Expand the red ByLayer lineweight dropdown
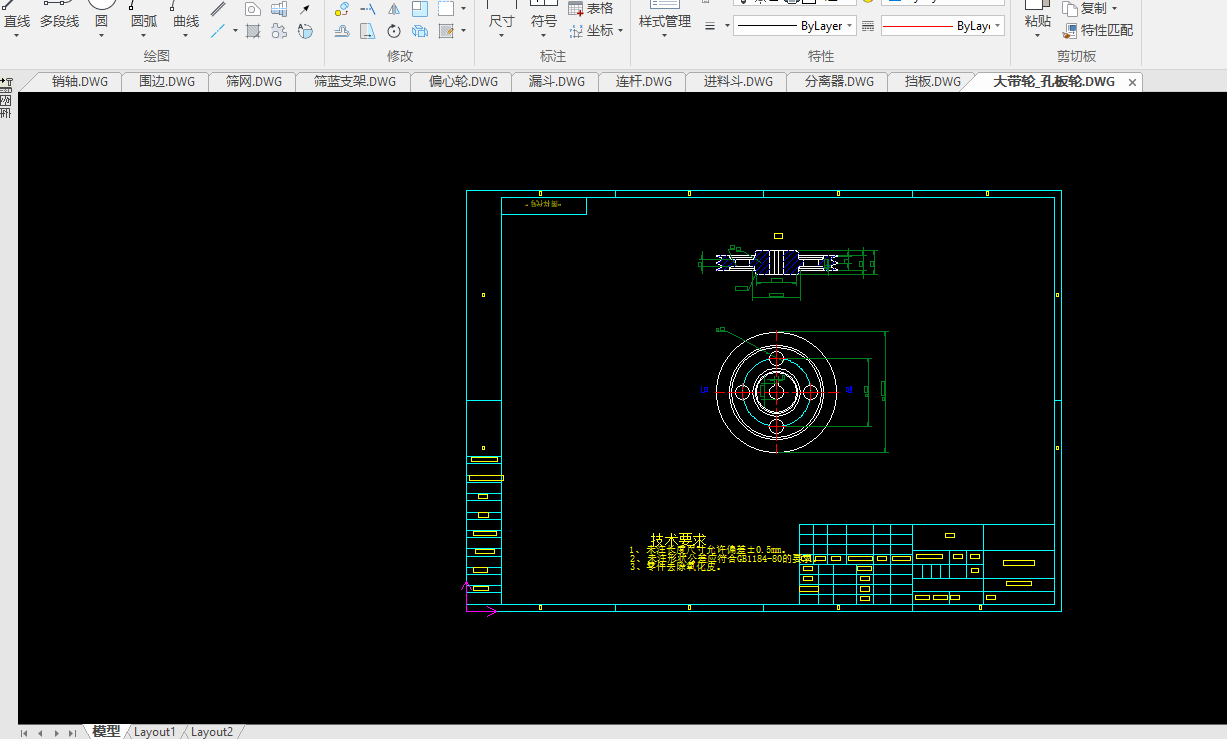The height and width of the screenshot is (739, 1227). (x=997, y=26)
